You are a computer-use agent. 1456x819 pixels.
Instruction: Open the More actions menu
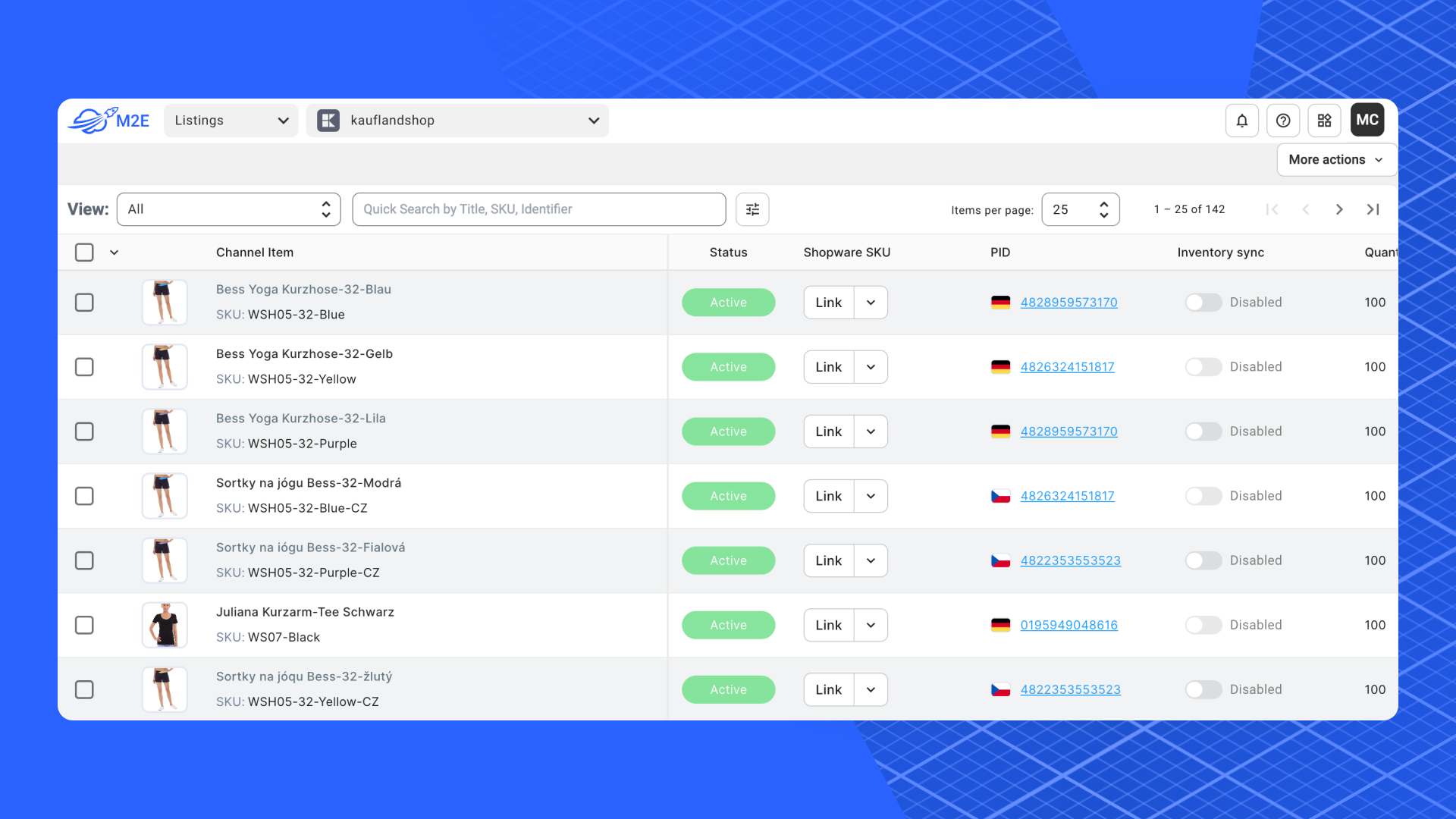coord(1335,159)
